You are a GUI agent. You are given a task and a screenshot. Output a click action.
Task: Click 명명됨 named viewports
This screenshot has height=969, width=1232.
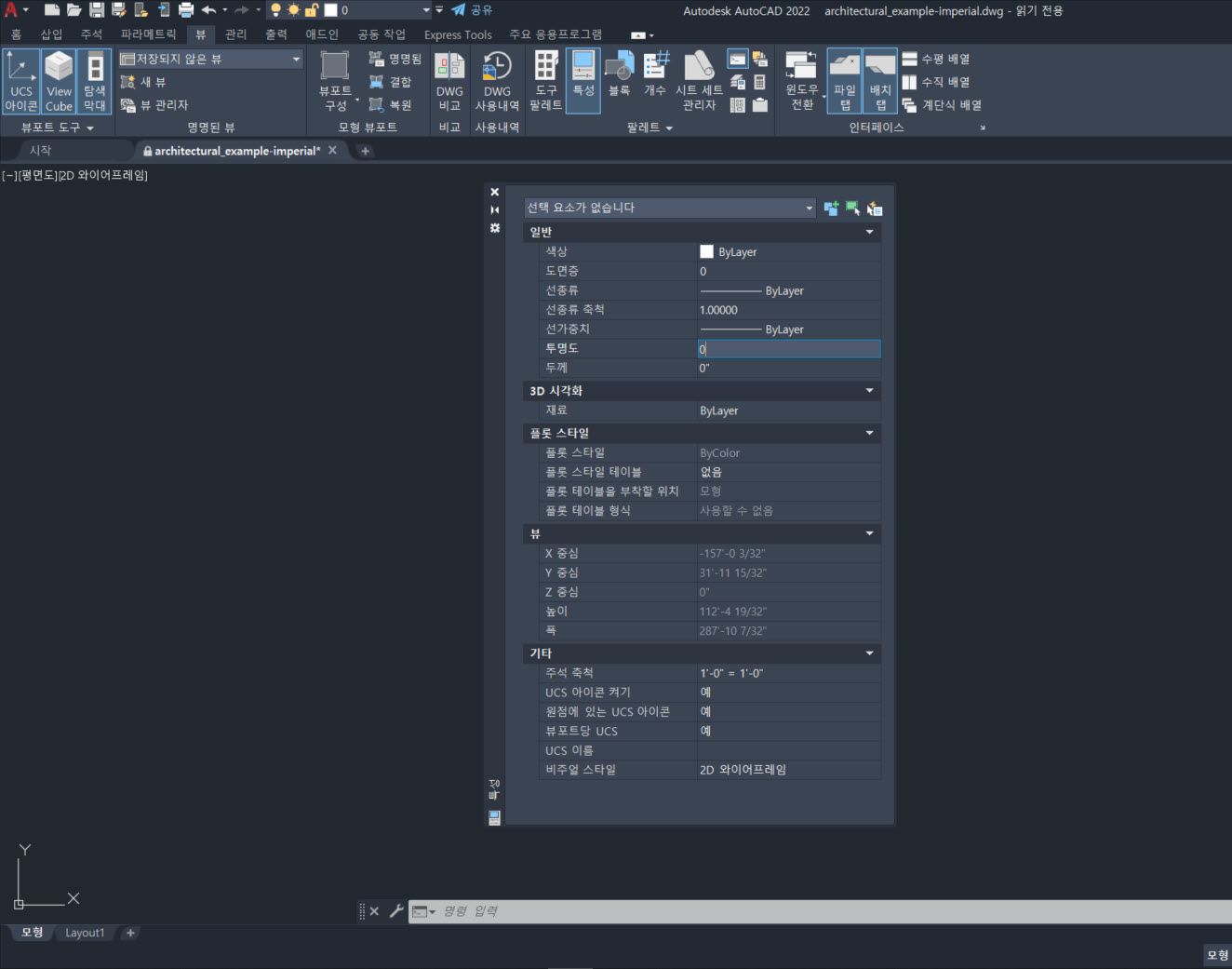(x=395, y=59)
